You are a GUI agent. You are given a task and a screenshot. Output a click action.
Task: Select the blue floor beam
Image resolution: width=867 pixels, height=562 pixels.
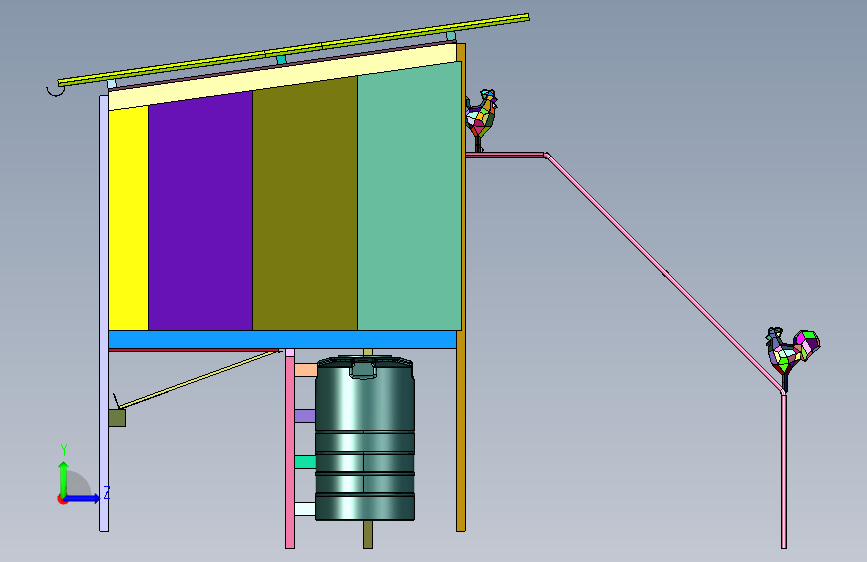coord(283,340)
